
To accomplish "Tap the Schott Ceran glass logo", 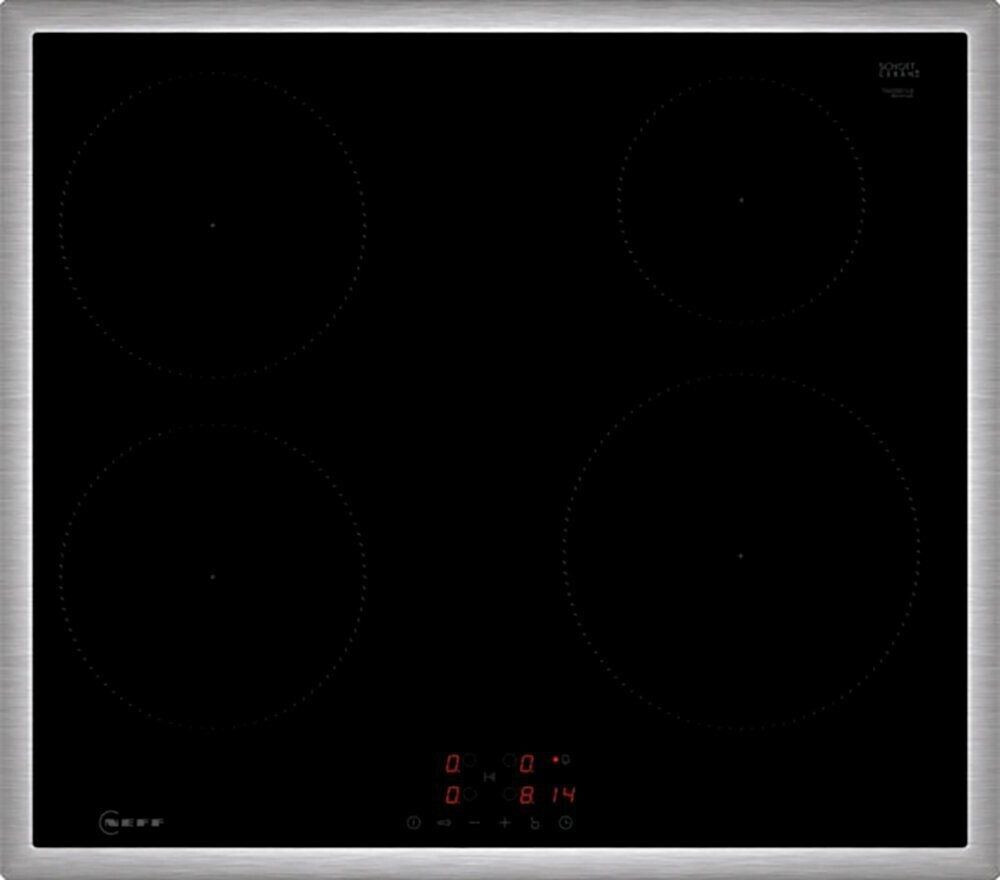I will click(899, 70).
